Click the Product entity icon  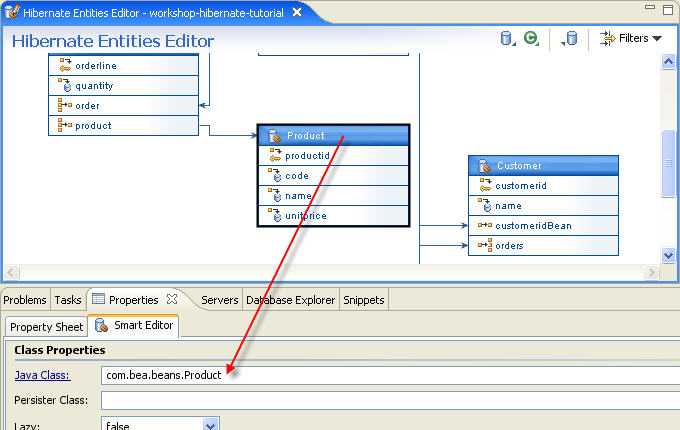pyautogui.click(x=274, y=136)
